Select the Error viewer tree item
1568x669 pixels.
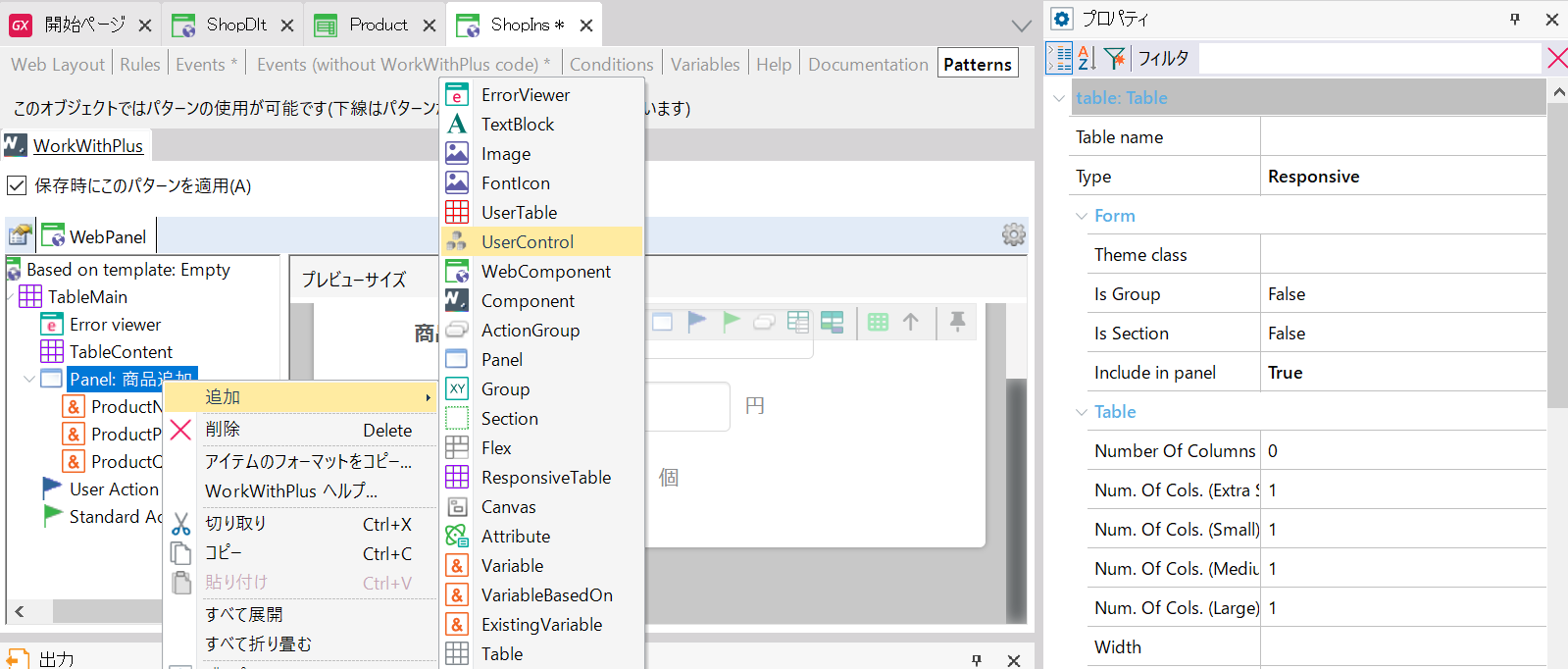point(115,325)
